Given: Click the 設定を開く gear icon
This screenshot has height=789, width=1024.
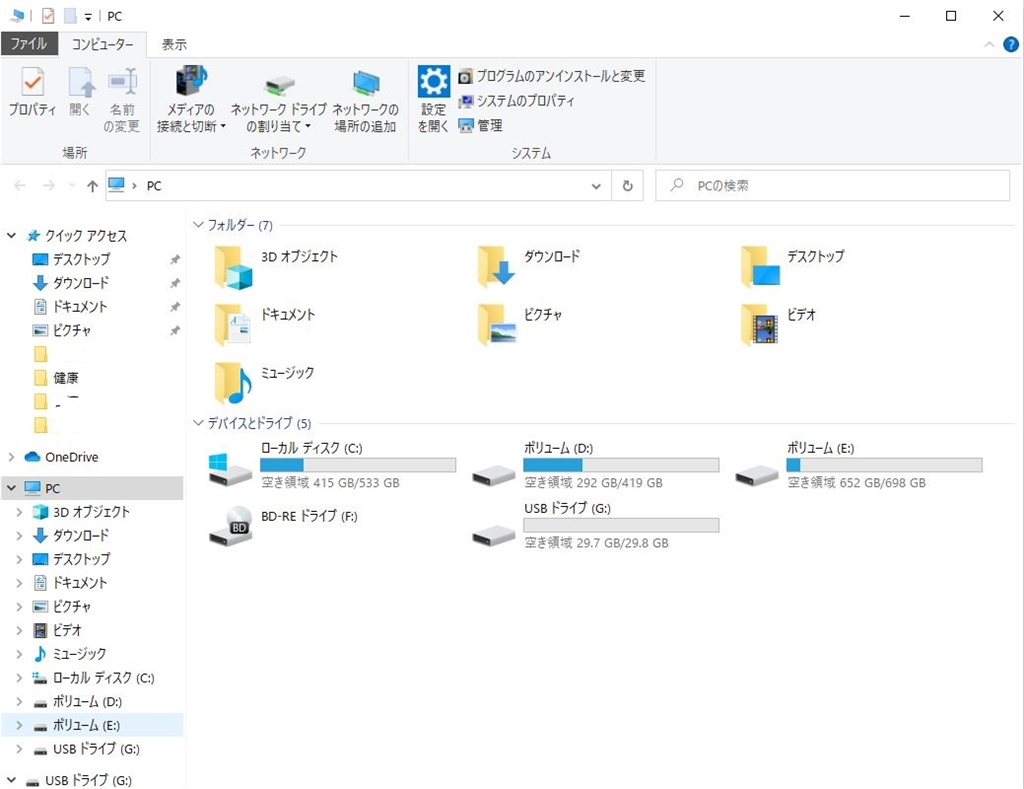Looking at the screenshot, I should (x=434, y=81).
